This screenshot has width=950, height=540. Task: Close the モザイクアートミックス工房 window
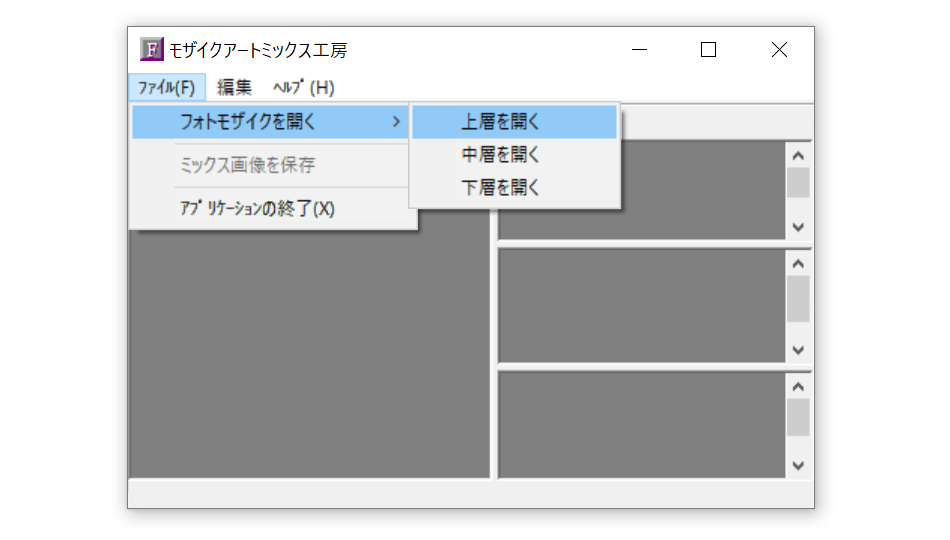click(779, 50)
